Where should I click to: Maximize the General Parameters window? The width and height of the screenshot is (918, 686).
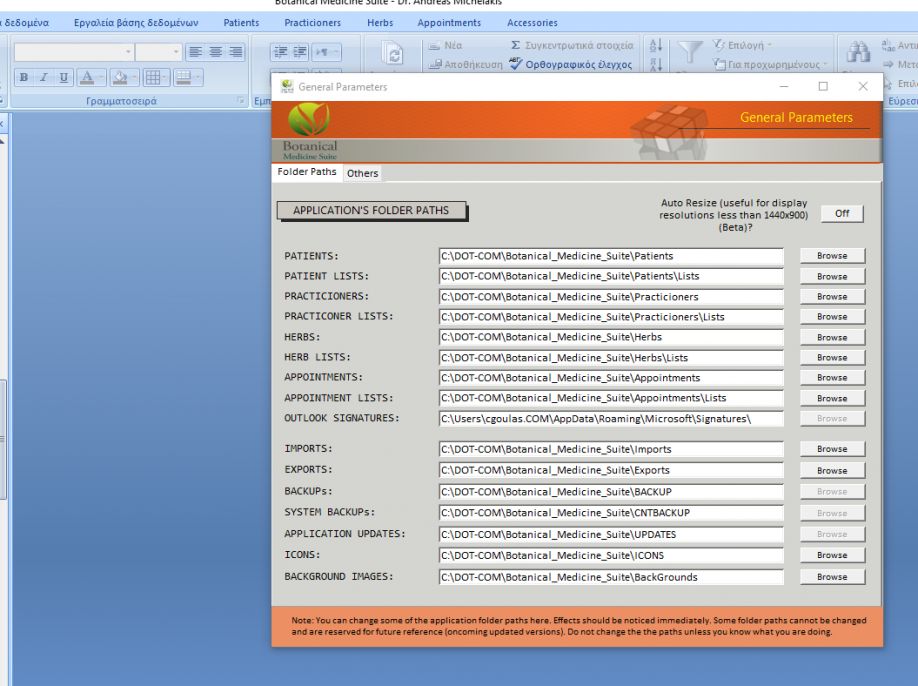coord(823,87)
